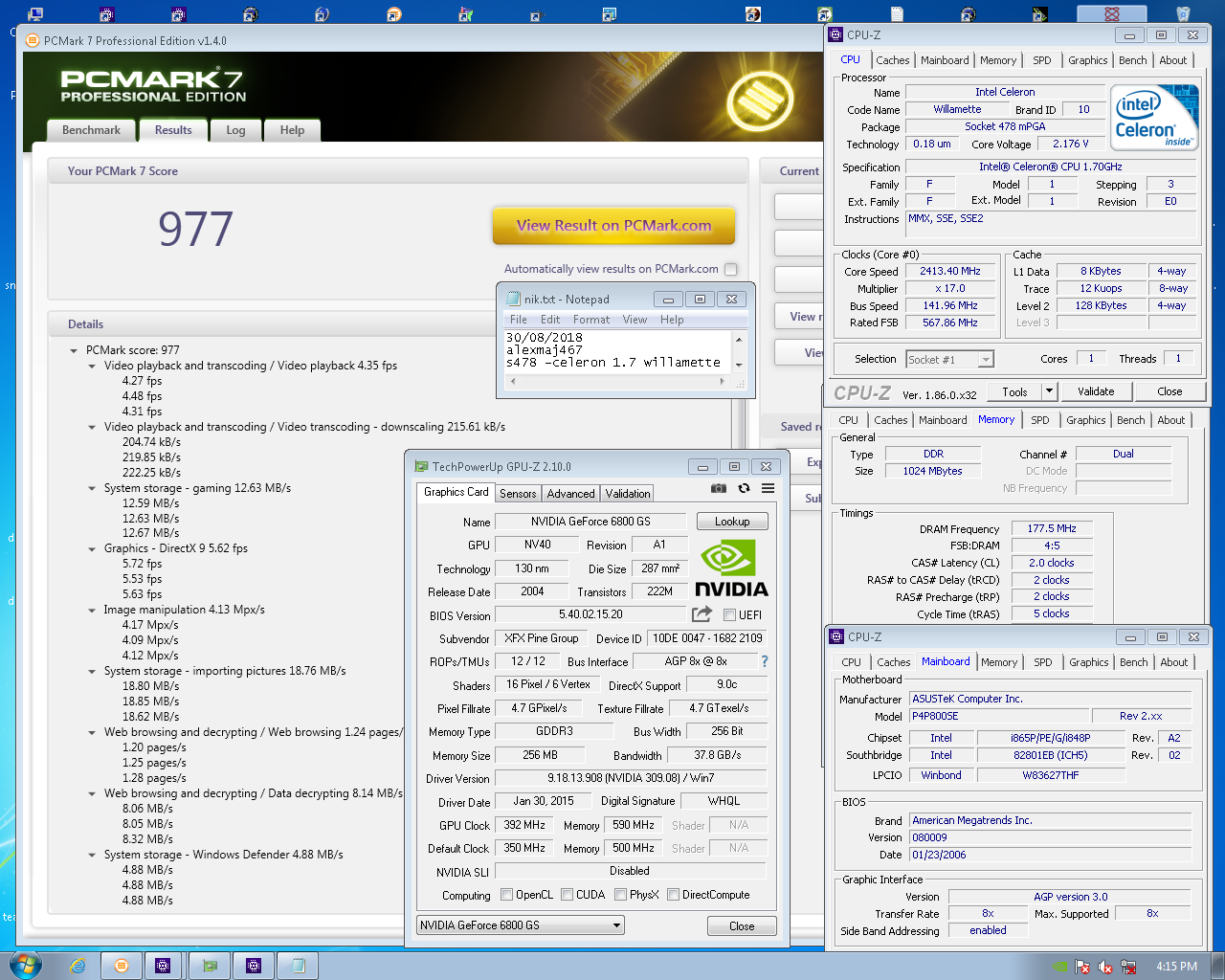Click Notepad horizontal scrollbar right arrow

[x=722, y=381]
